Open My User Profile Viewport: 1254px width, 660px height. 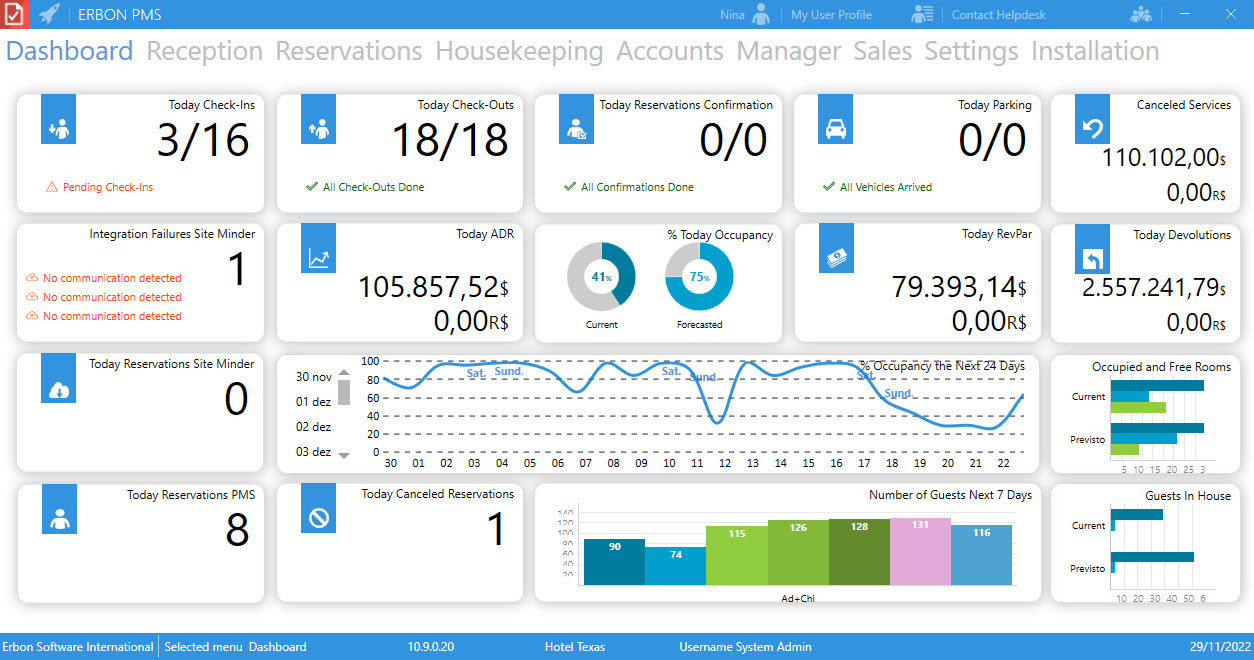[x=831, y=15]
